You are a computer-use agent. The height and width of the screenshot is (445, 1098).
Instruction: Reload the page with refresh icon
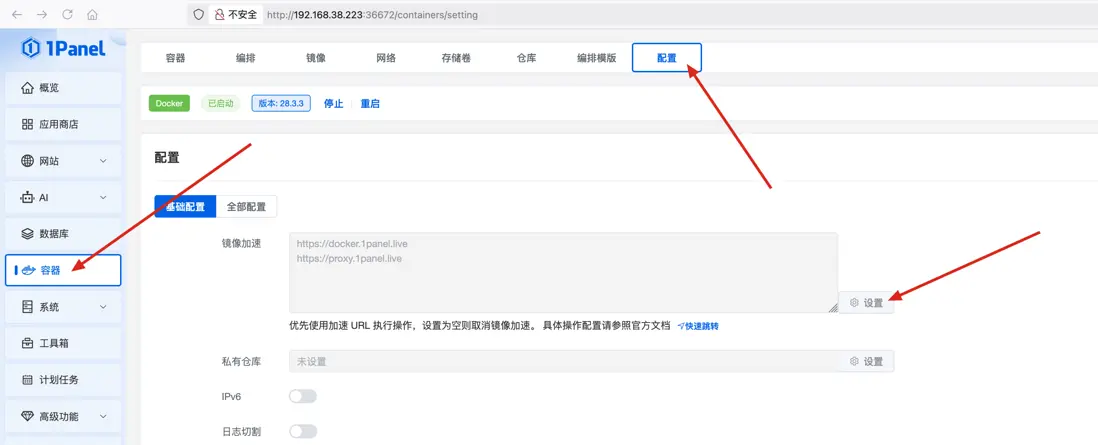(x=67, y=14)
